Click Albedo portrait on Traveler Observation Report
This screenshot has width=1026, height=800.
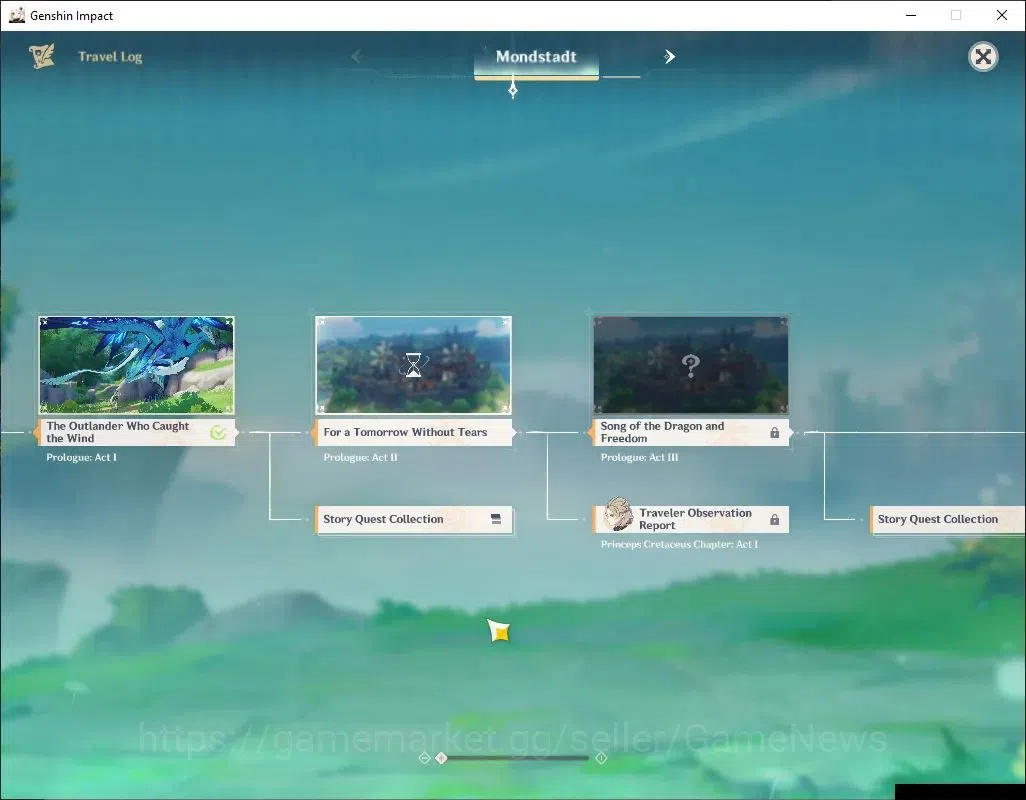point(617,514)
